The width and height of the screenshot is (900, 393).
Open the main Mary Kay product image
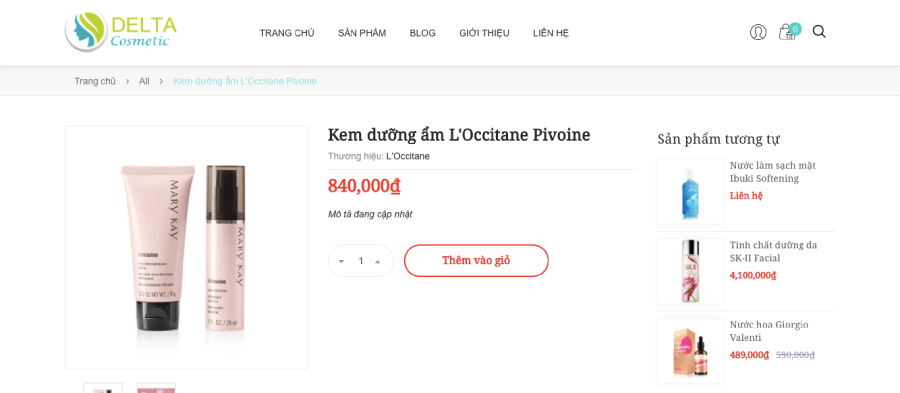coord(187,247)
